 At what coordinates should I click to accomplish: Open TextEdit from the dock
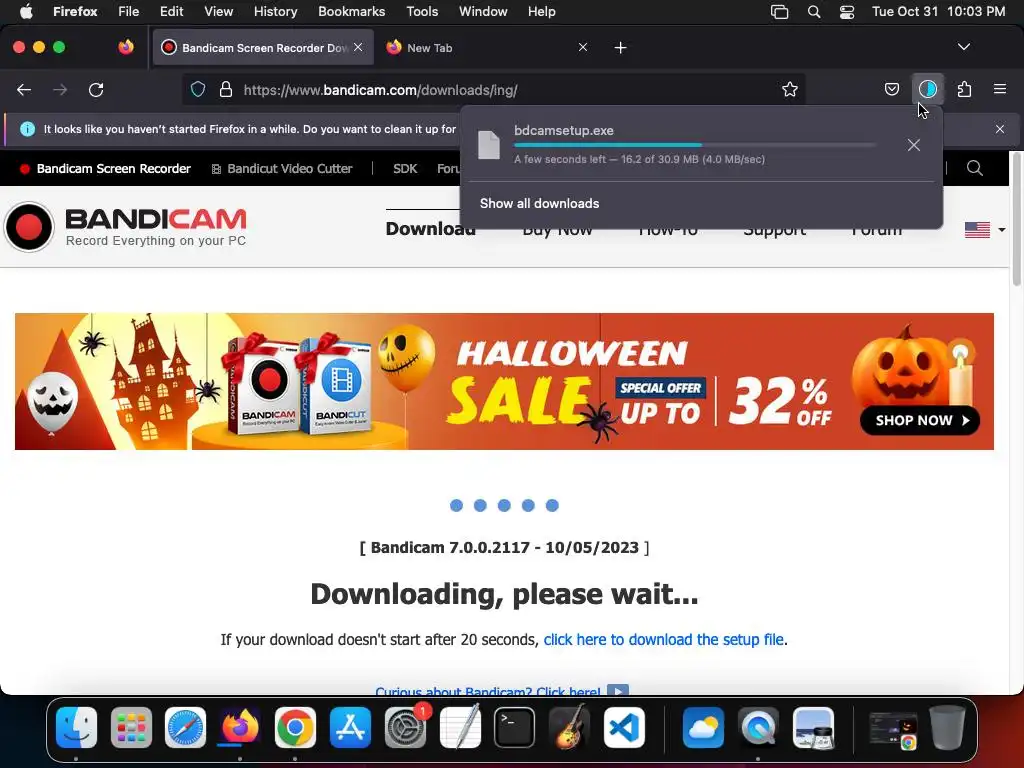pos(460,727)
